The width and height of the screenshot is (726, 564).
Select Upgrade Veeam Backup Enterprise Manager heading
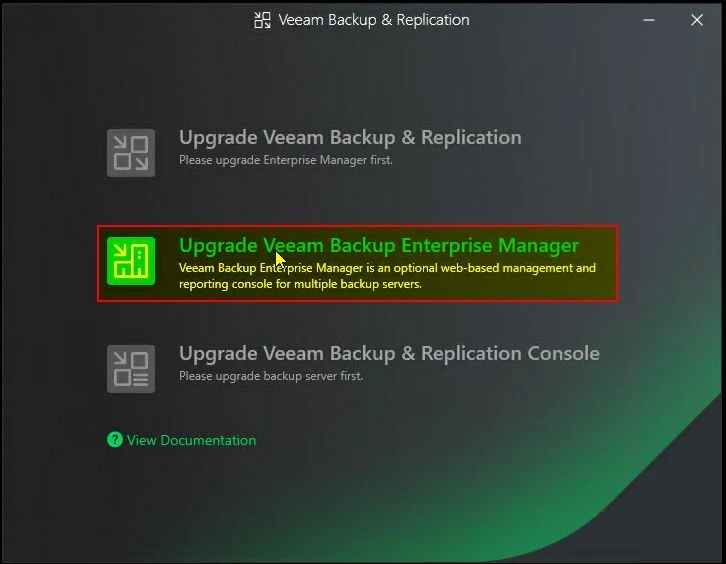378,246
